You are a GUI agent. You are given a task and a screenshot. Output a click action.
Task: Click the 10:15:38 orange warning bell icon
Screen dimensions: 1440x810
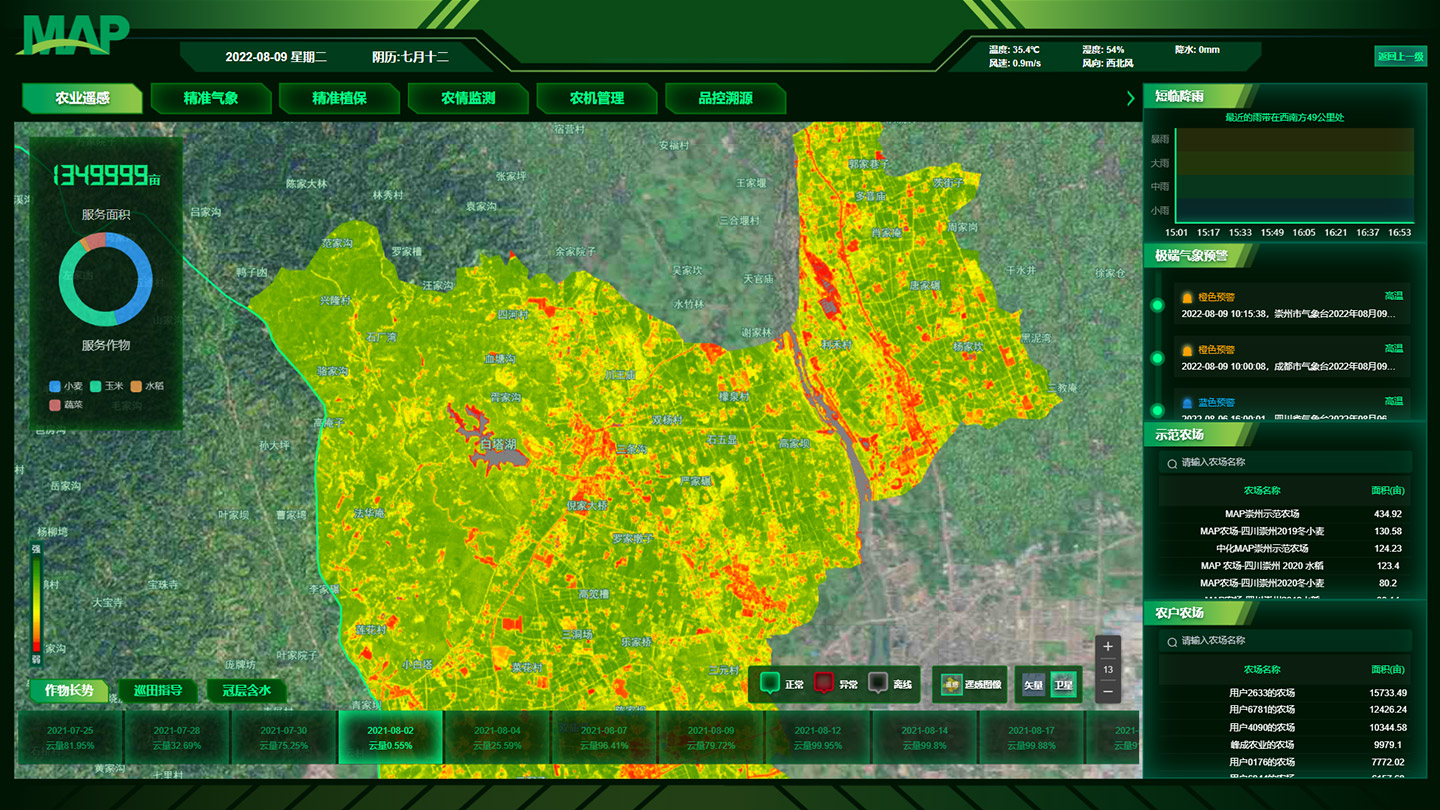(1187, 297)
